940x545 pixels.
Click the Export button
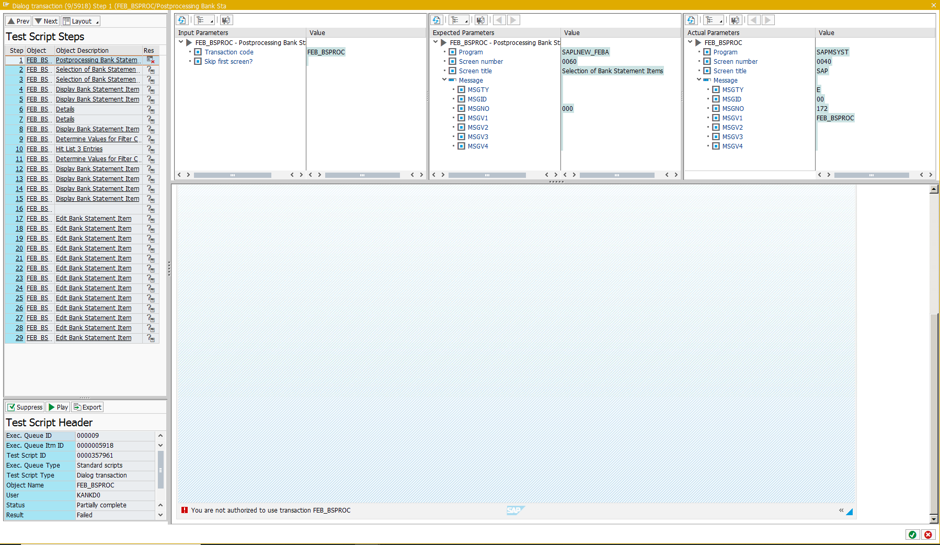point(88,407)
